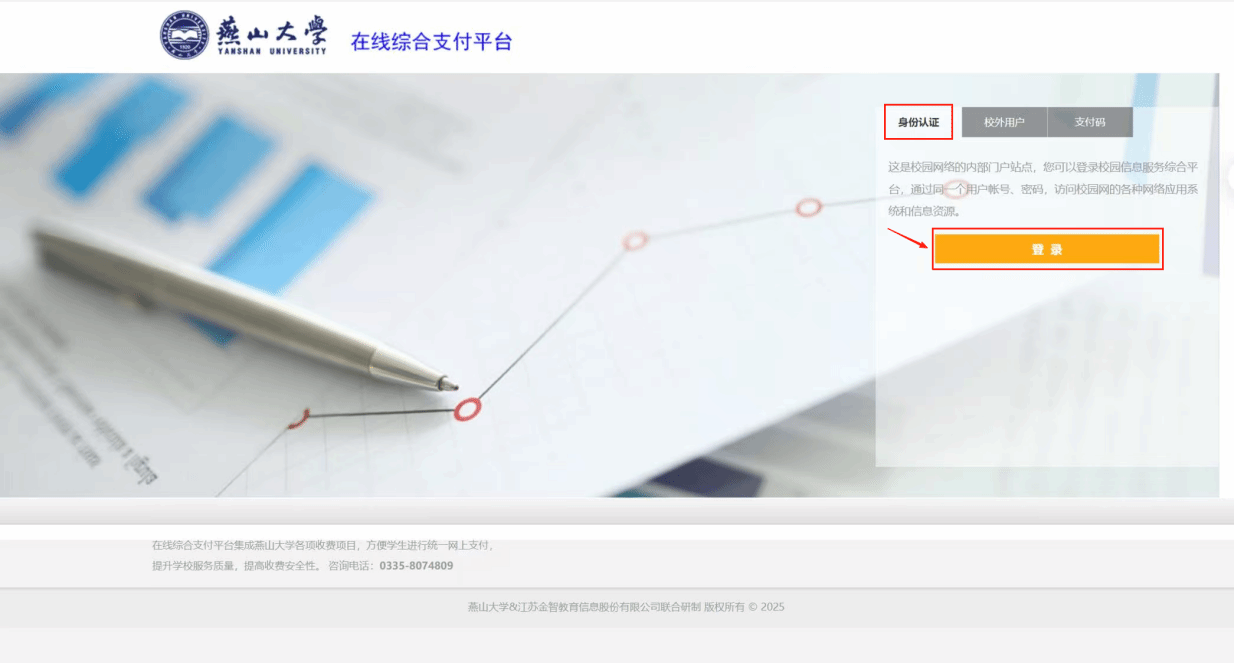Click the phone number 0335-8074809
The width and height of the screenshot is (1234, 663).
[x=416, y=566]
